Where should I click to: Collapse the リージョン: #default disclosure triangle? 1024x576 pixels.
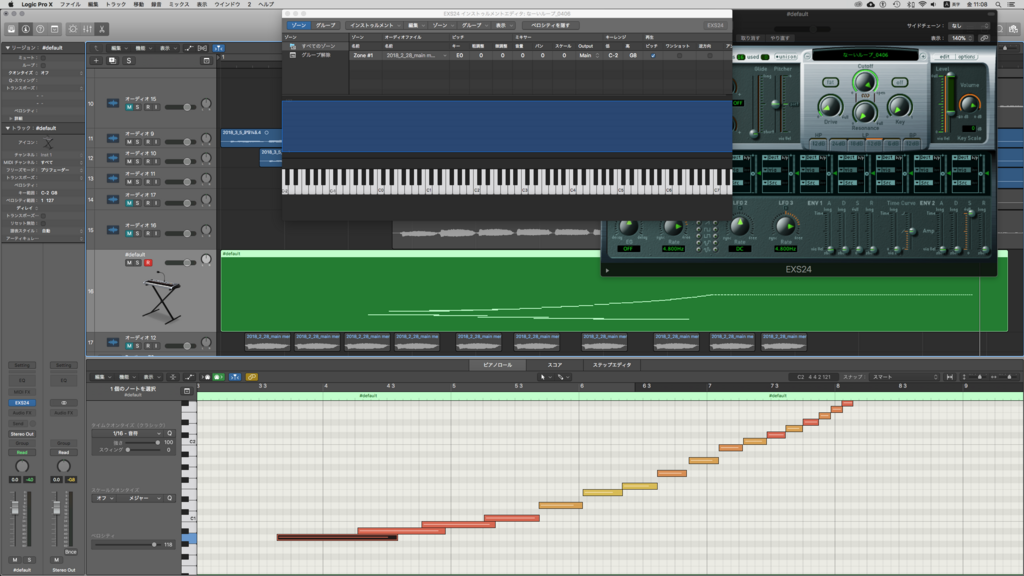[x=8, y=48]
